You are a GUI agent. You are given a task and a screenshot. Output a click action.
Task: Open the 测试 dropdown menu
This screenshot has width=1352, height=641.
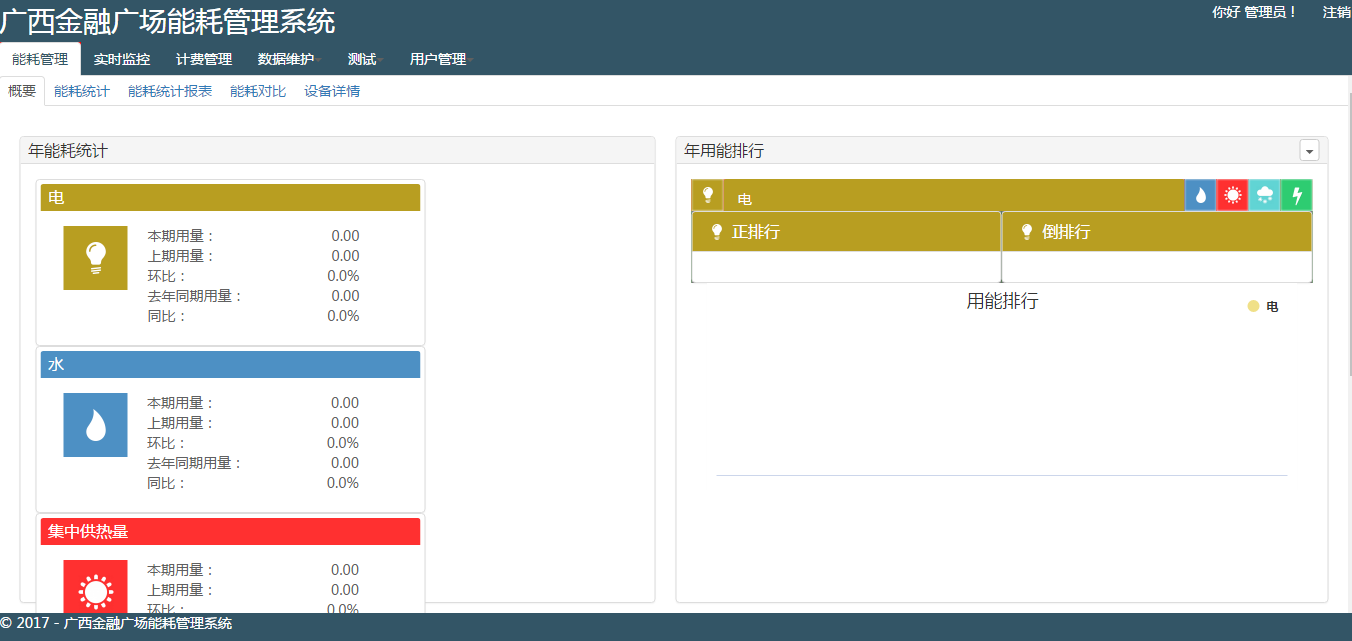[366, 59]
